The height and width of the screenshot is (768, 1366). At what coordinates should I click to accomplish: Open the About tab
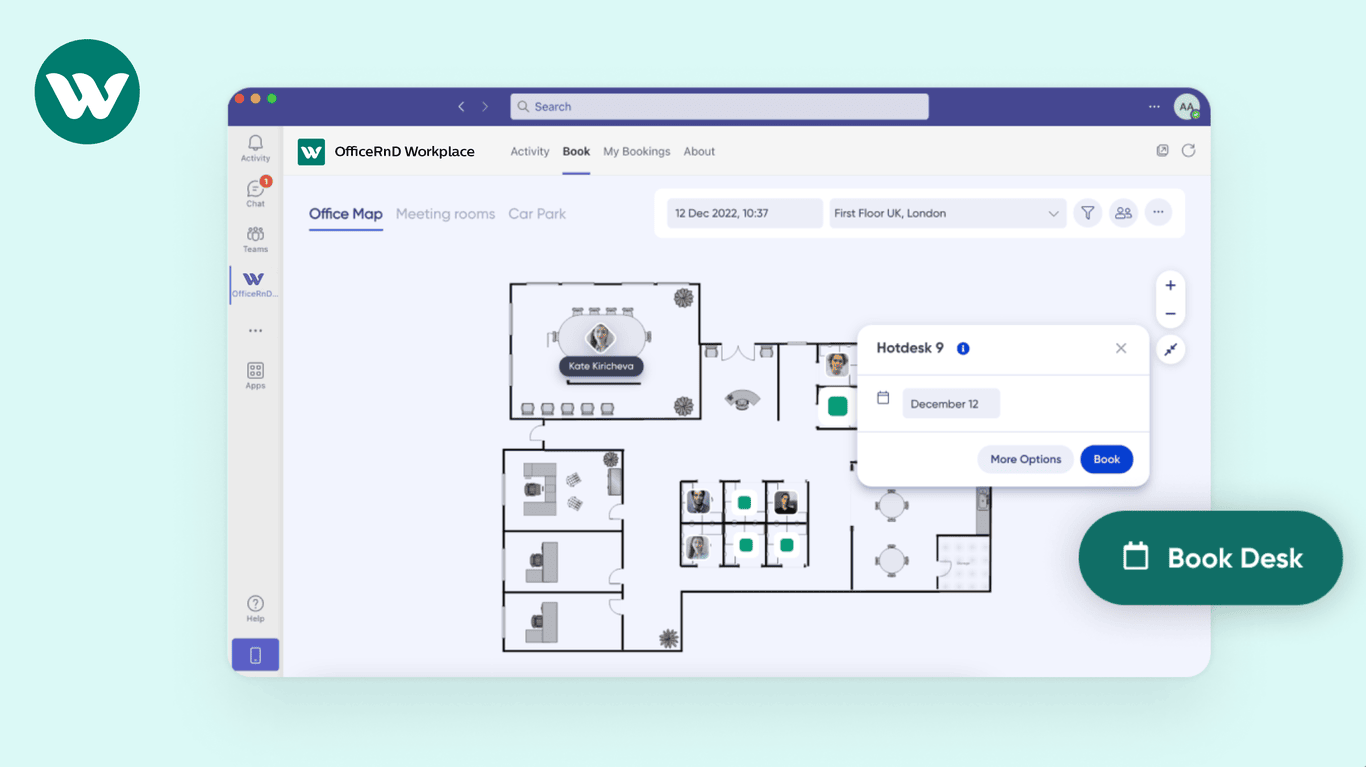699,152
